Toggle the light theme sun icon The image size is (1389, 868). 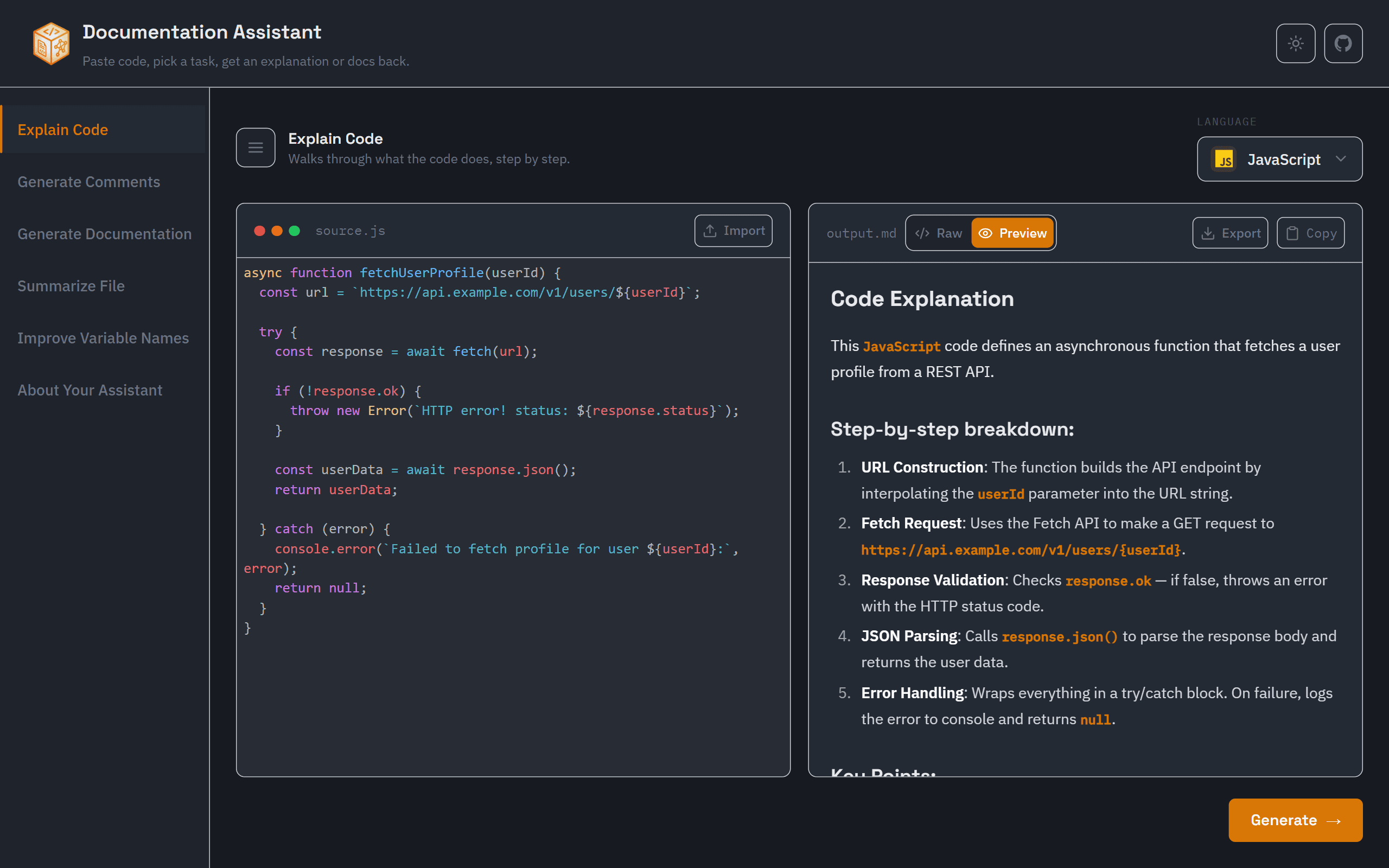click(1296, 43)
